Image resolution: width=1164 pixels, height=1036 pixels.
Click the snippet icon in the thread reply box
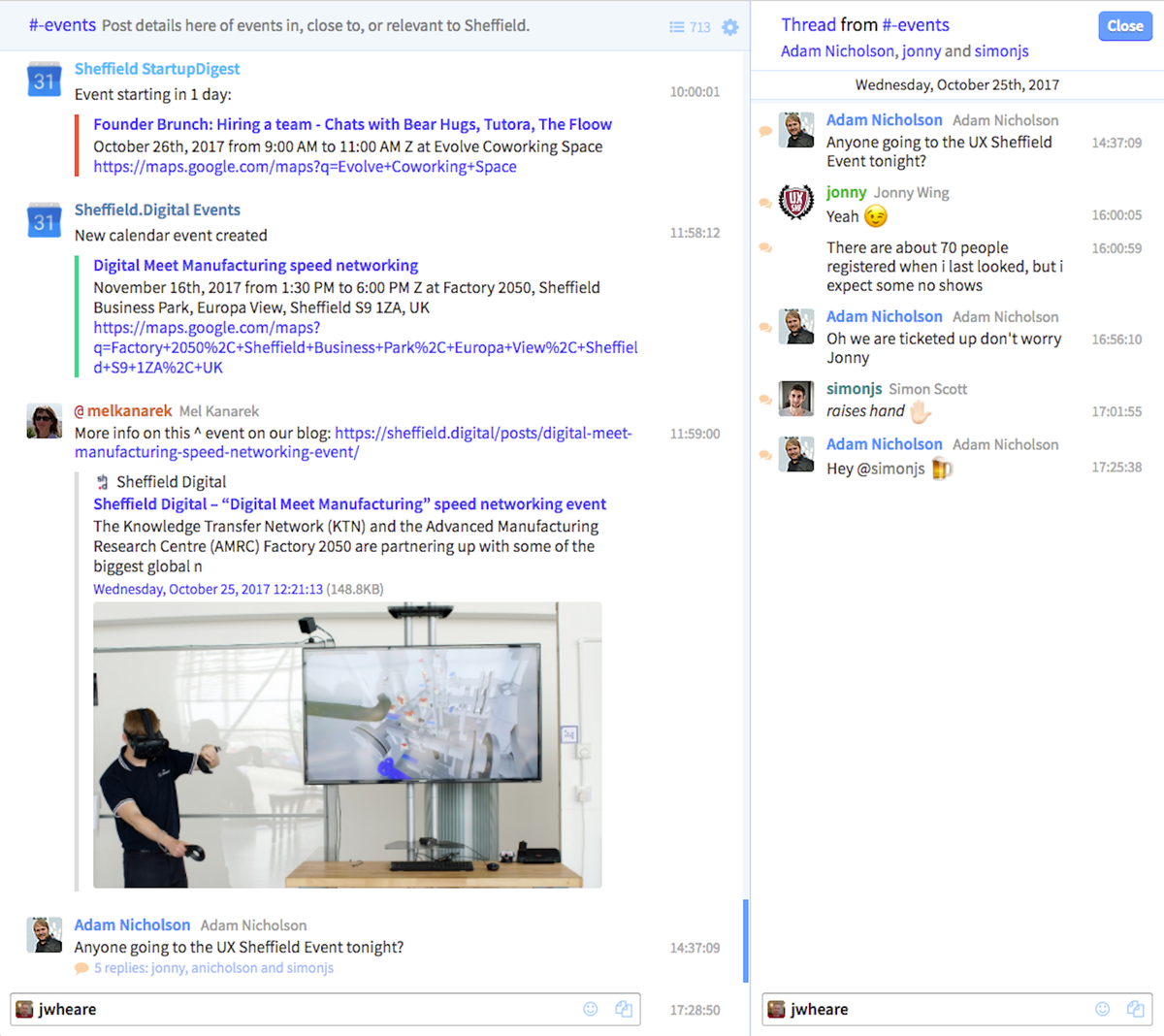(1135, 1009)
